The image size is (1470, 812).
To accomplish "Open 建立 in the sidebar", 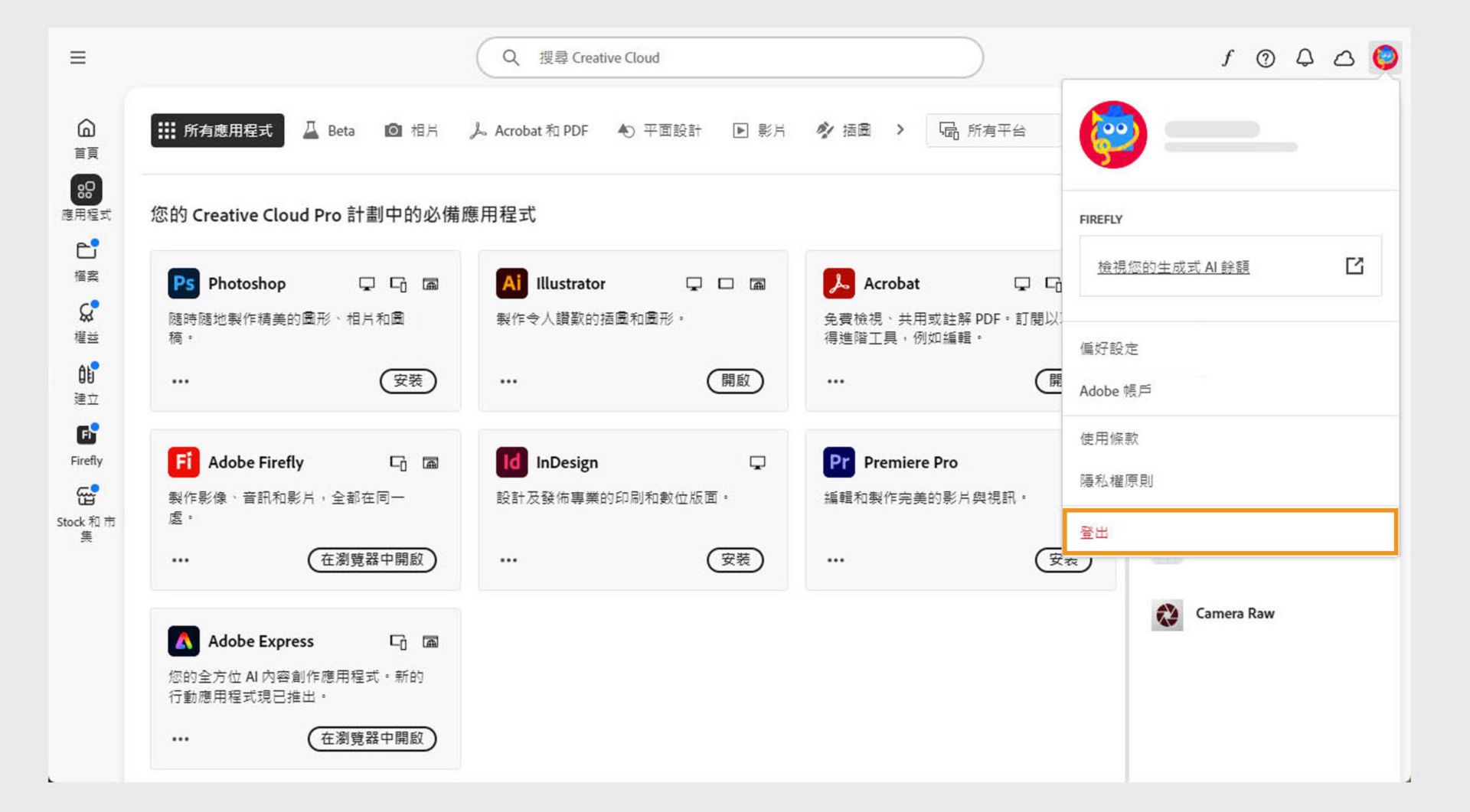I will tap(87, 384).
